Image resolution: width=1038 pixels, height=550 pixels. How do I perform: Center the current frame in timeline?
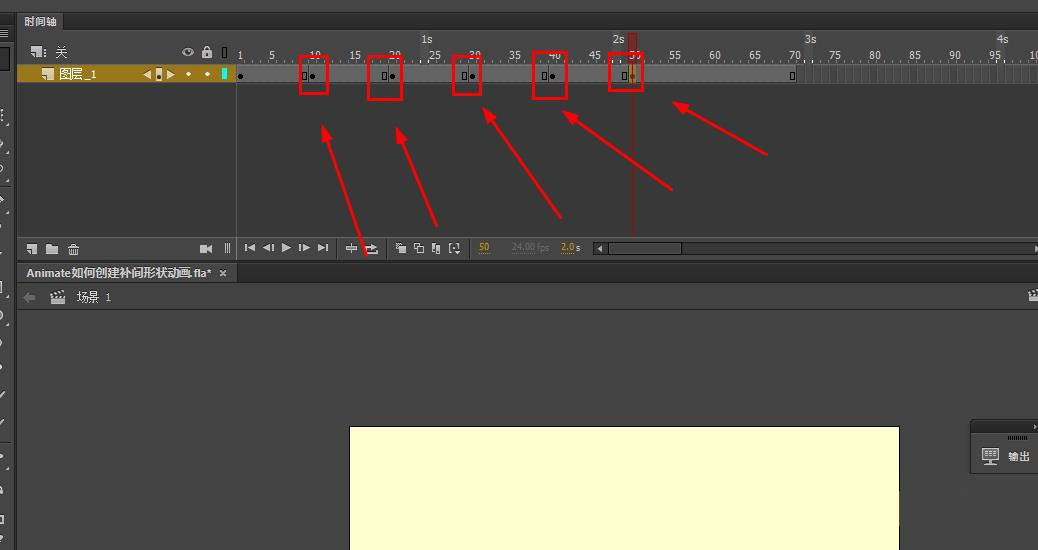tap(352, 248)
